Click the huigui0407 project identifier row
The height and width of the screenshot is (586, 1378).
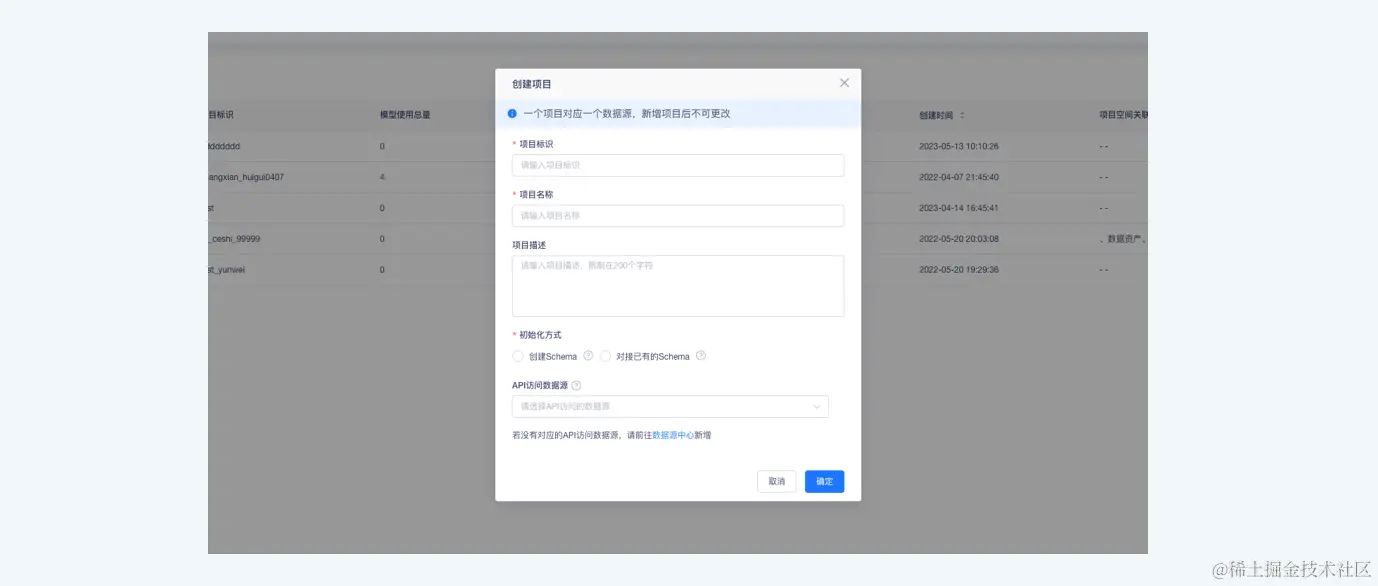[246, 177]
